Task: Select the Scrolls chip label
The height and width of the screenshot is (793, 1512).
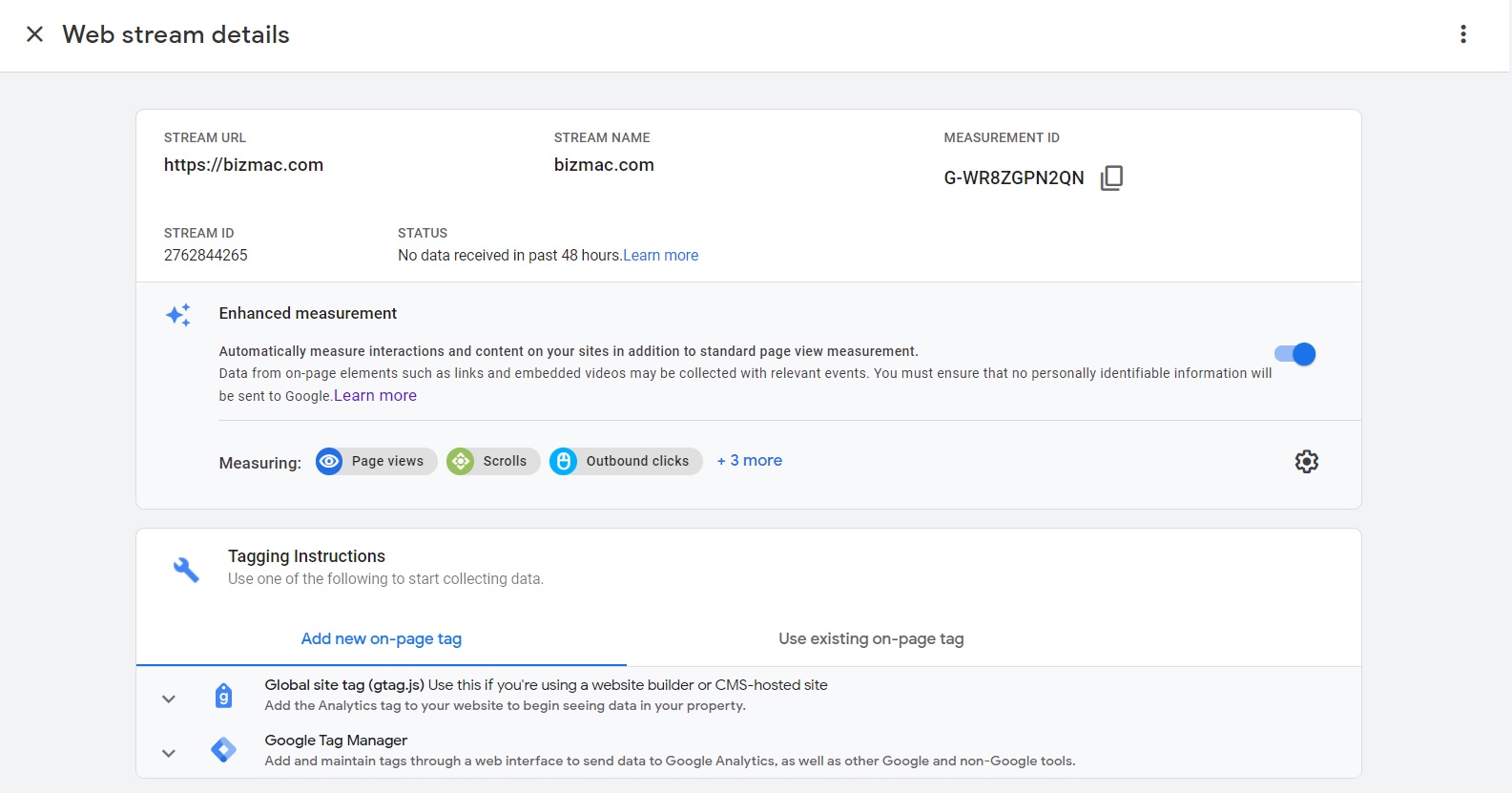Action: pos(505,461)
